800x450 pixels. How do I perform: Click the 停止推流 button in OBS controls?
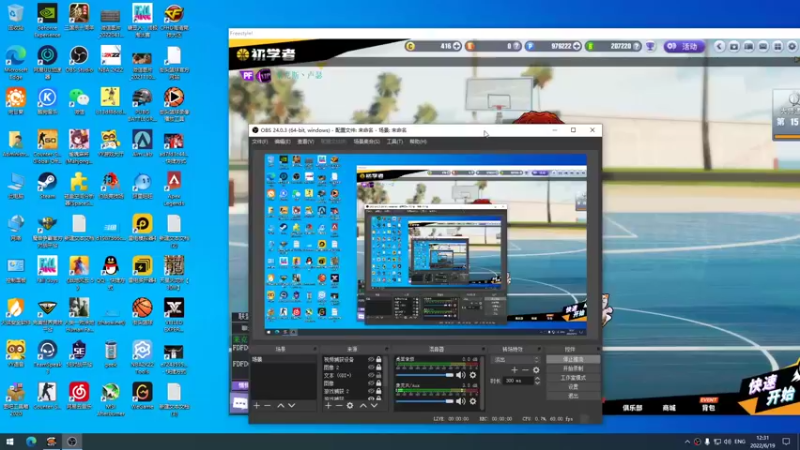tap(573, 359)
